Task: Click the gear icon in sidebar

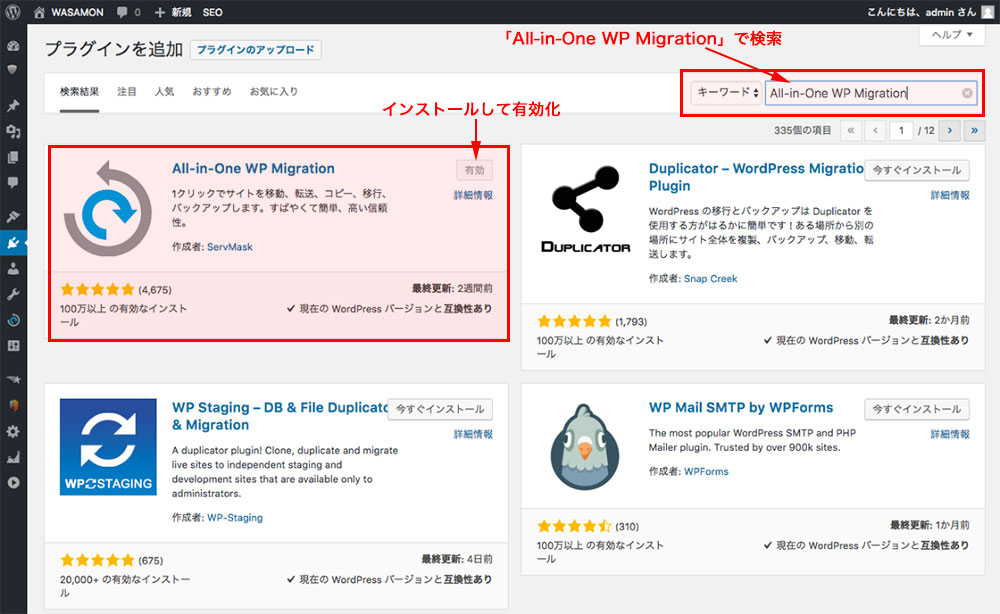Action: 13,432
